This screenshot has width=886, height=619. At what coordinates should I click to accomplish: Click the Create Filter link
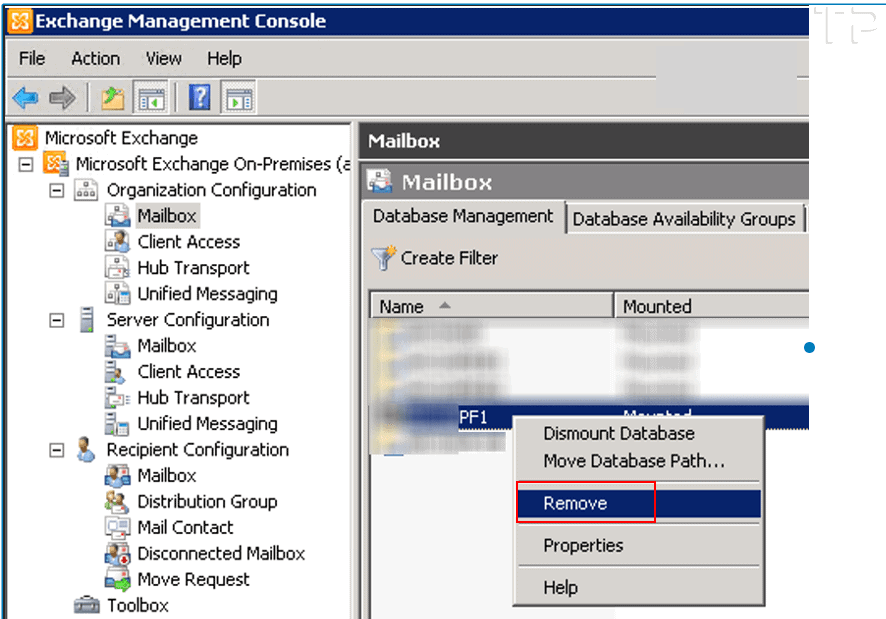click(449, 258)
